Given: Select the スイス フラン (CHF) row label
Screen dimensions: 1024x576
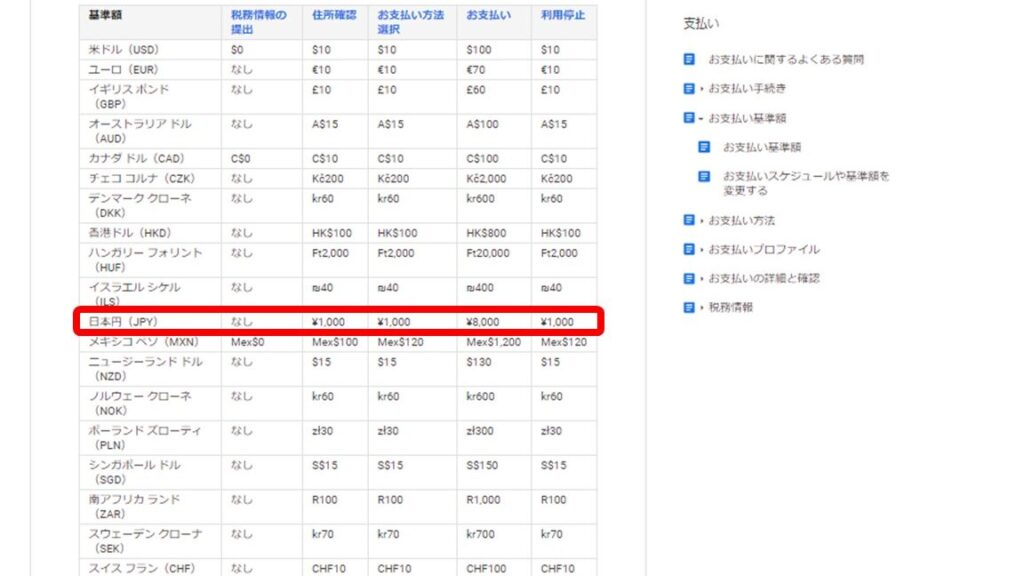Looking at the screenshot, I should [142, 568].
